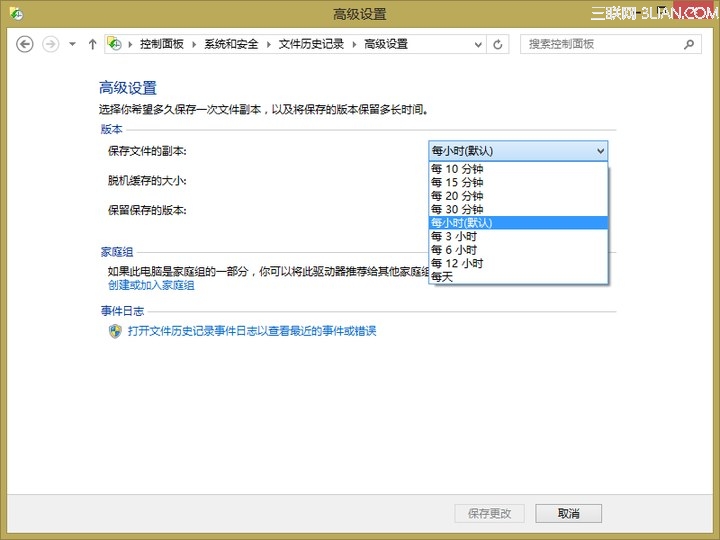
Task: Click the Back navigation arrow
Action: pos(25,44)
